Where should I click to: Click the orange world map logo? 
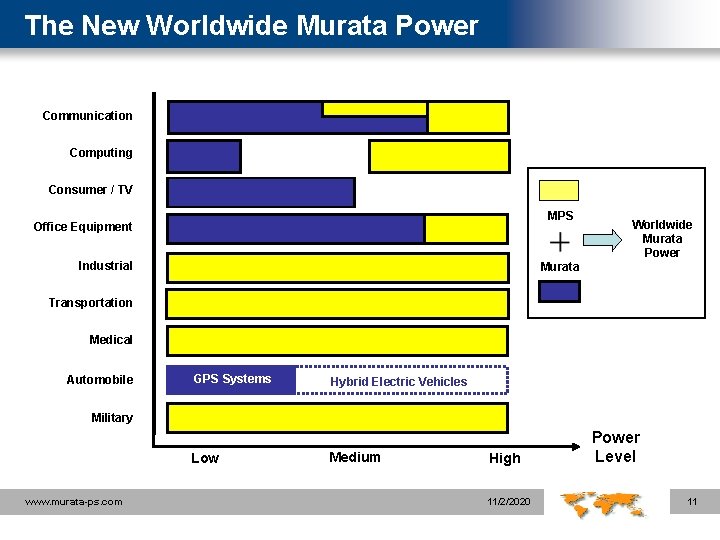(x=602, y=504)
